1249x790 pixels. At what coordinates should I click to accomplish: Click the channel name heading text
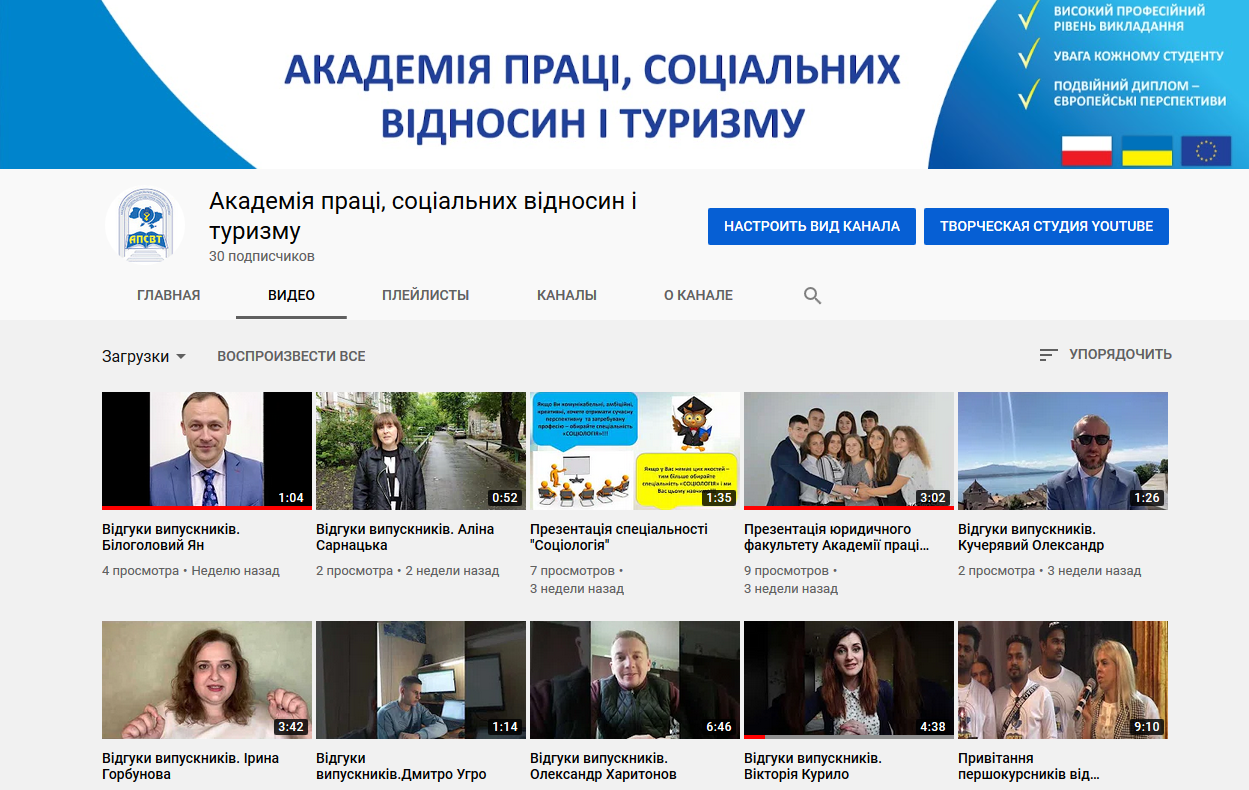click(x=423, y=216)
